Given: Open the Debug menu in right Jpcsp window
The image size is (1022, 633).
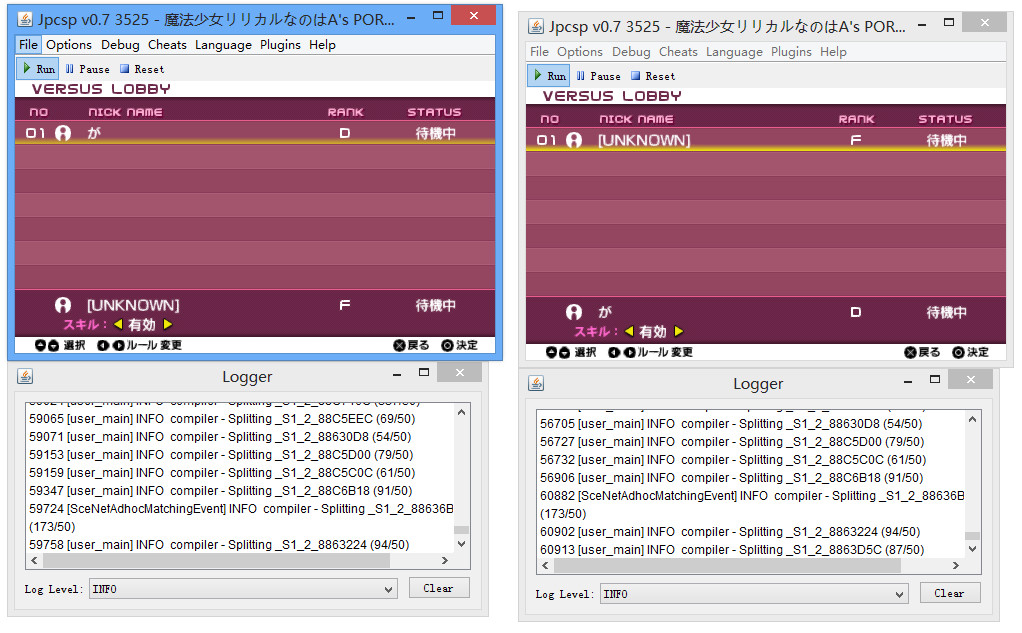Looking at the screenshot, I should coord(631,52).
